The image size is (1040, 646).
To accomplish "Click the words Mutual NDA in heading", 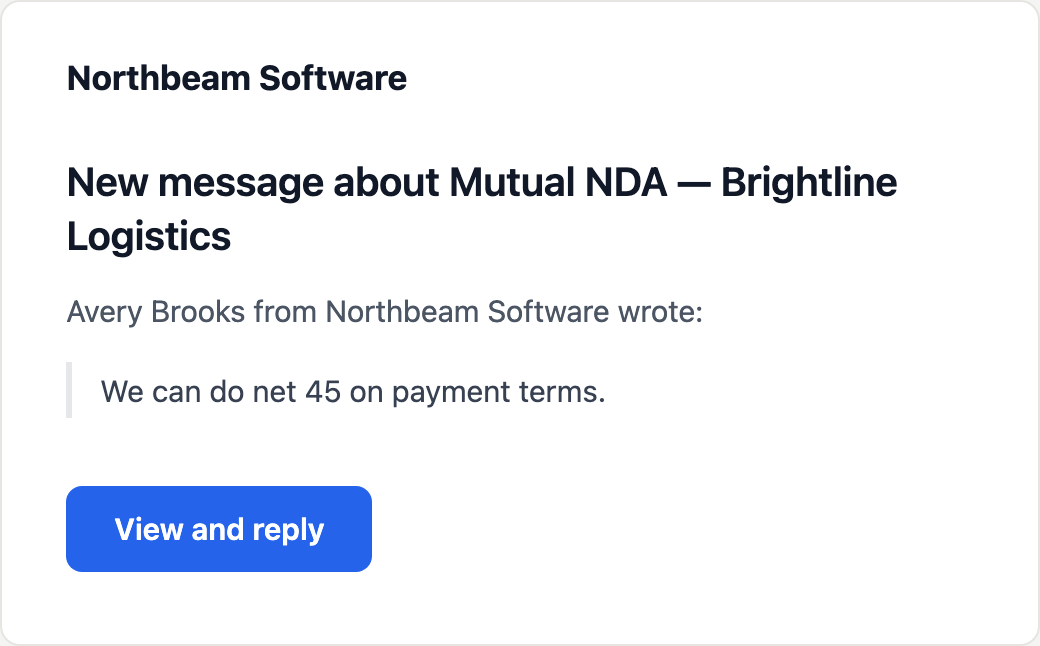I will 558,182.
